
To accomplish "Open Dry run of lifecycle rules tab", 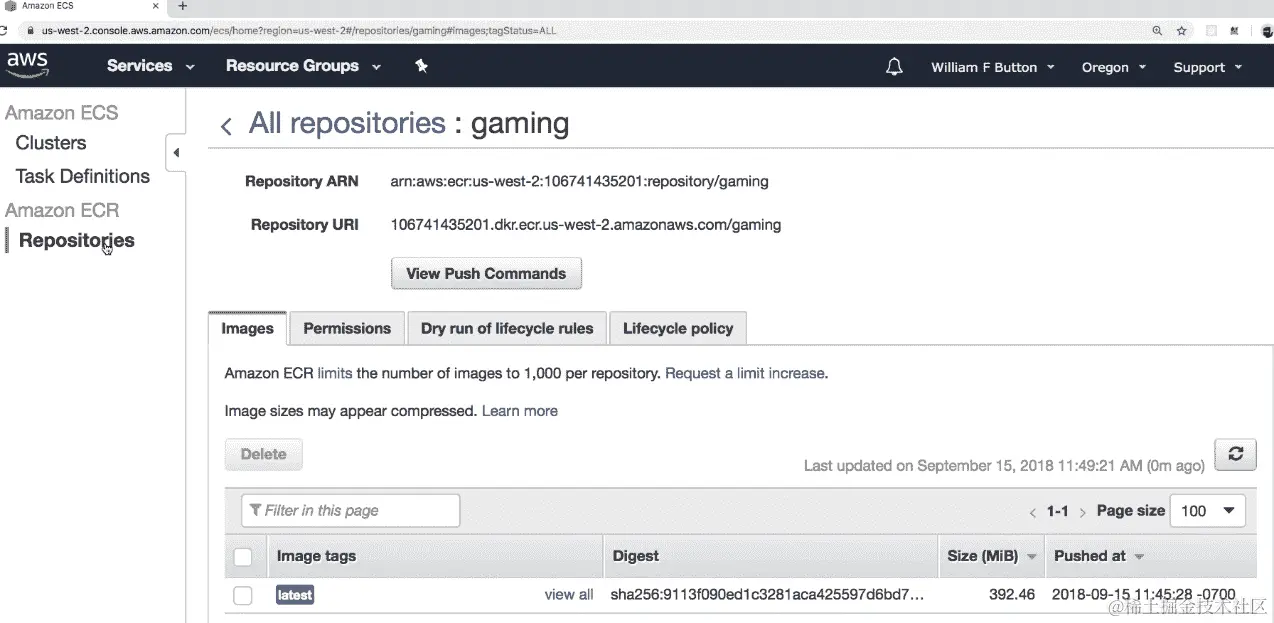I will click(507, 328).
